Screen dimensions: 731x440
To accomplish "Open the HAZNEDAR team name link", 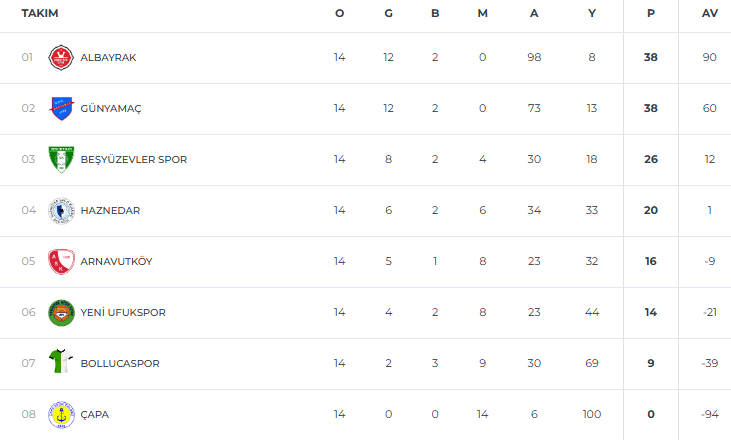I will (109, 211).
